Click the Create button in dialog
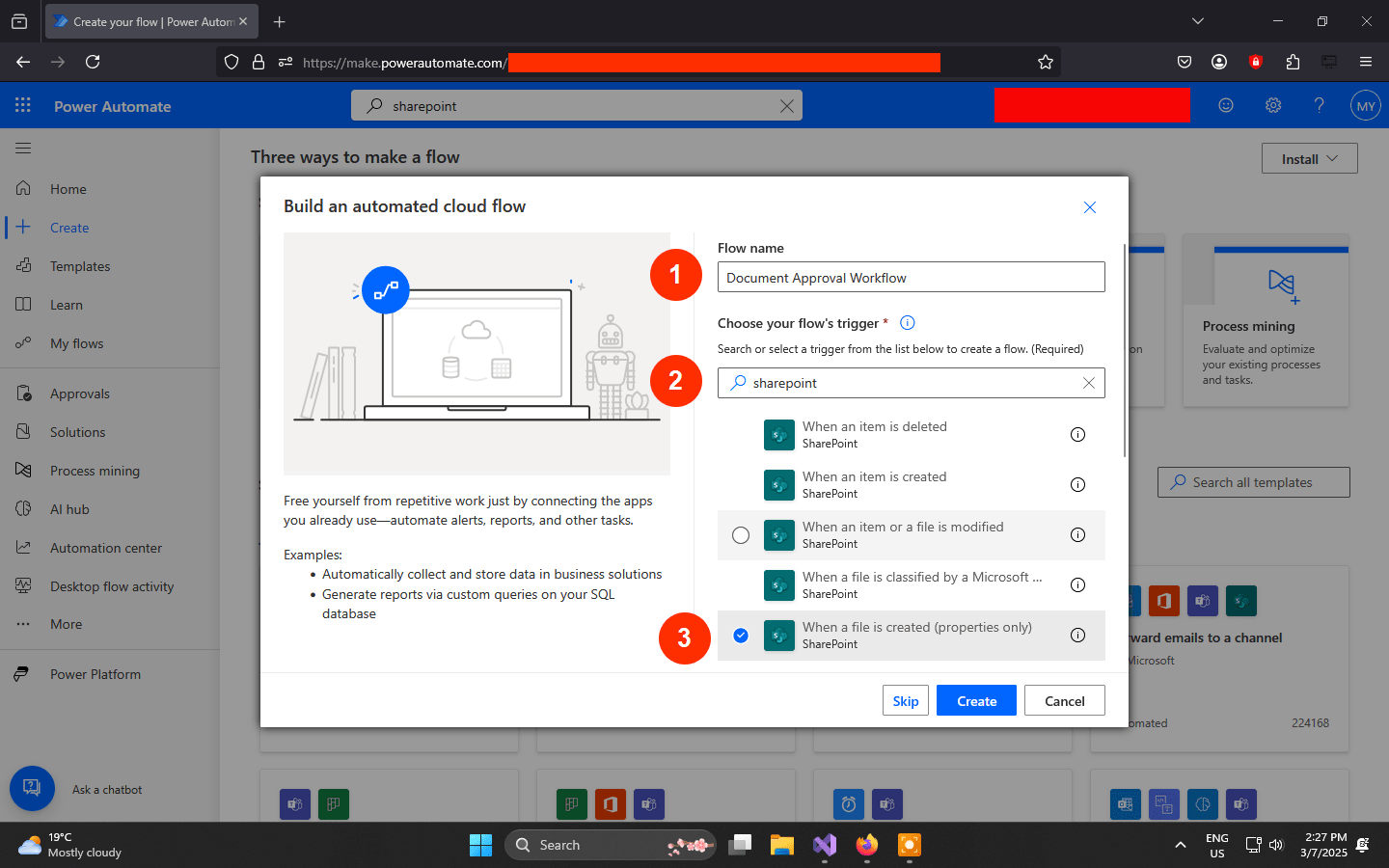This screenshot has width=1389, height=868. click(976, 701)
